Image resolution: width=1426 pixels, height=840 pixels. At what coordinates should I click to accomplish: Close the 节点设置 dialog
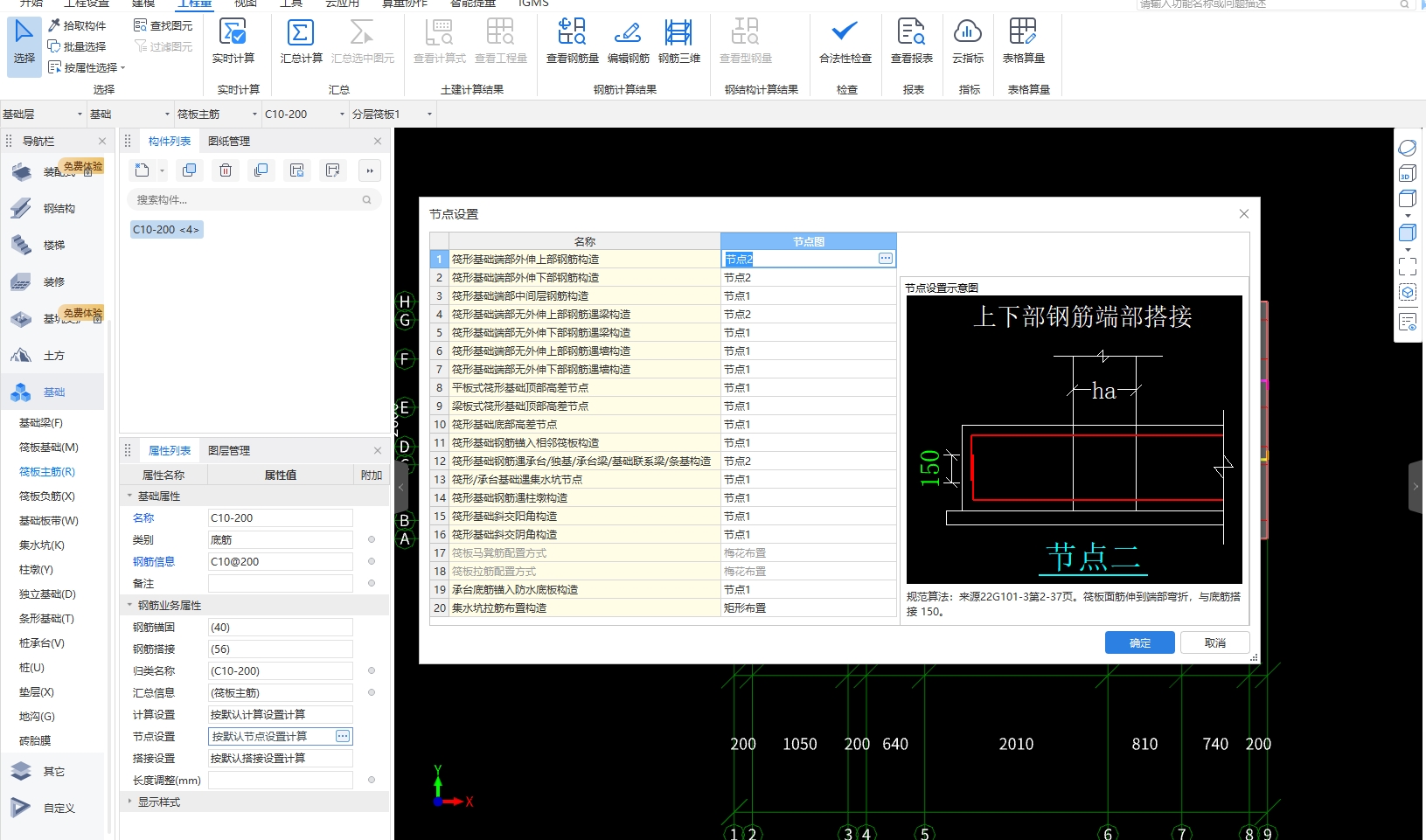coord(1243,213)
